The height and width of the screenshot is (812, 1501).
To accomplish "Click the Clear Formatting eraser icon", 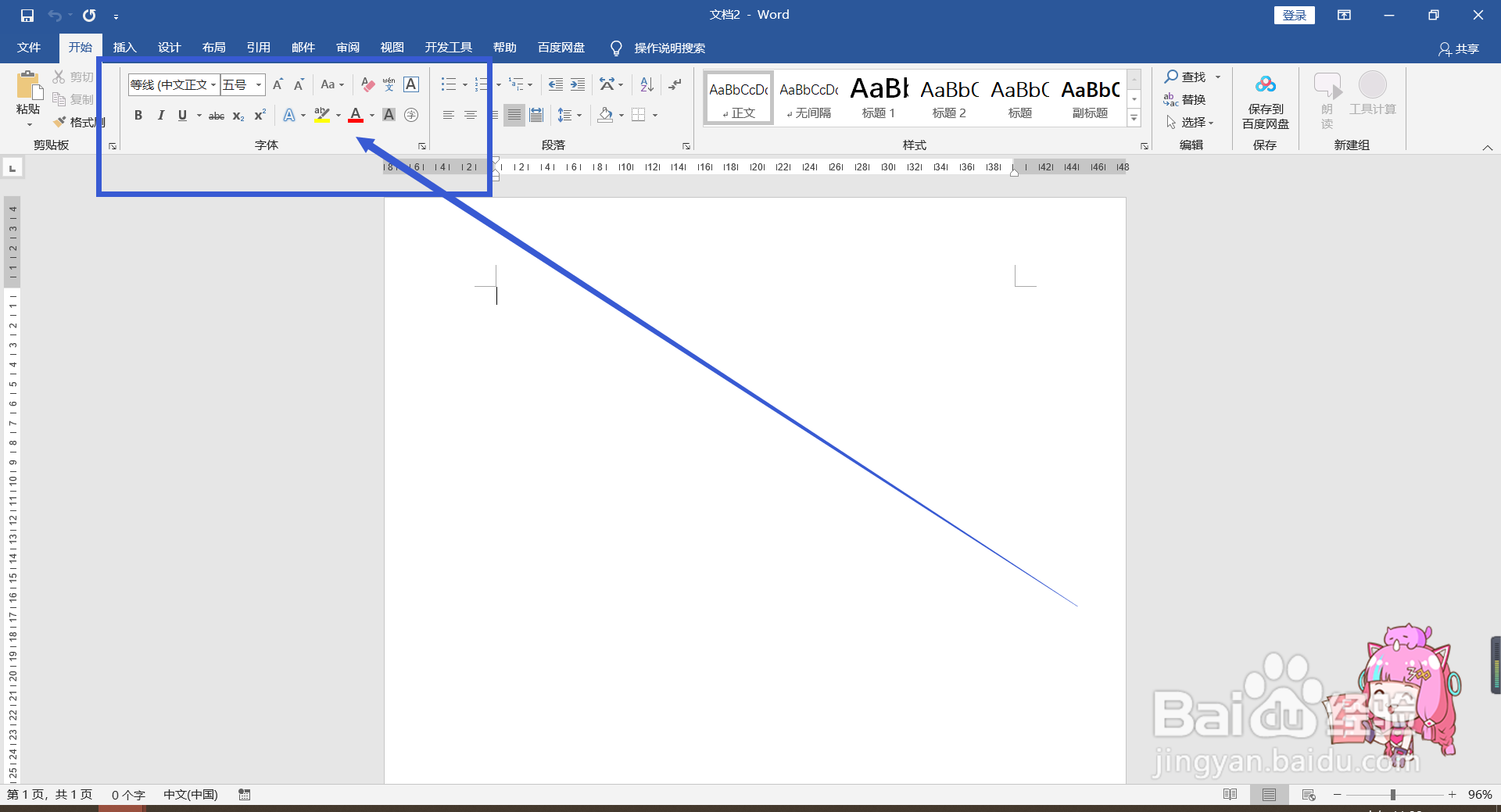I will pyautogui.click(x=367, y=84).
